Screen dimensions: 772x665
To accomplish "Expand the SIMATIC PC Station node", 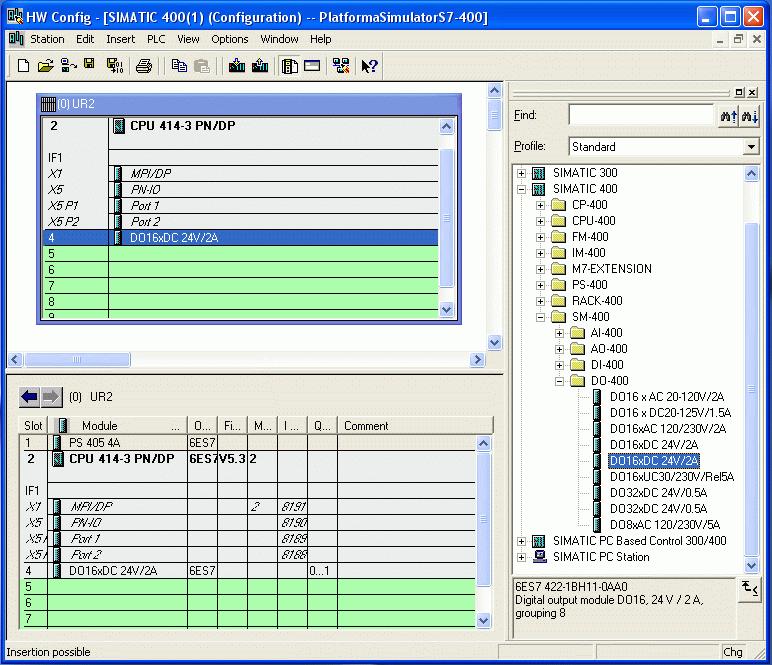I will click(x=521, y=557).
